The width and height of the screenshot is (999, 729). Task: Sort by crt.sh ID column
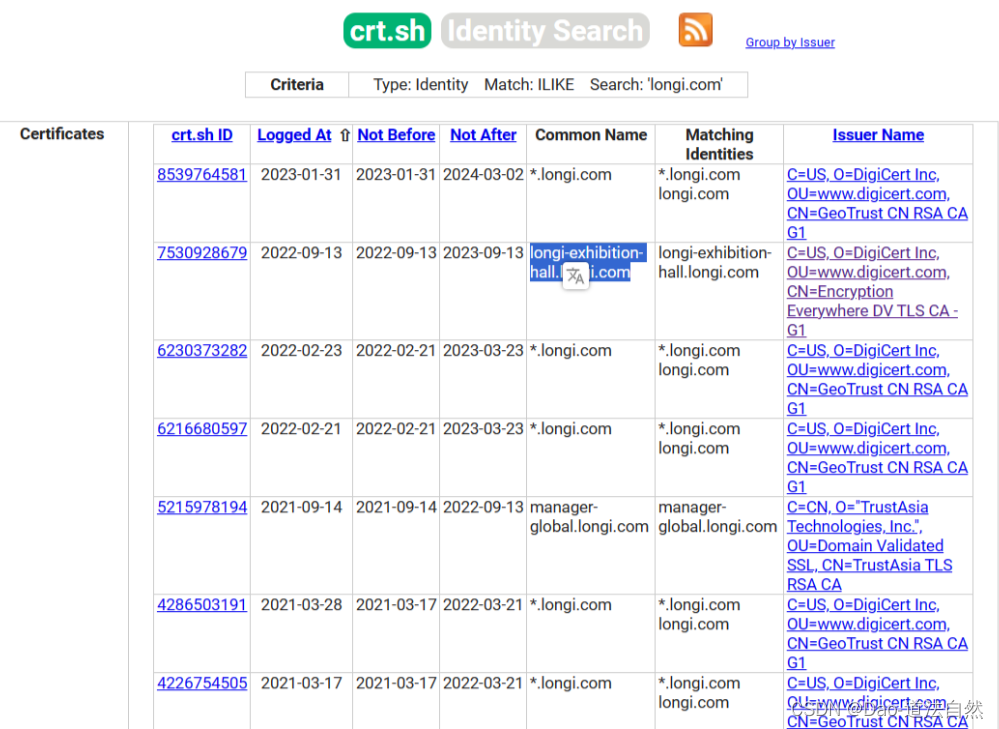click(x=201, y=135)
